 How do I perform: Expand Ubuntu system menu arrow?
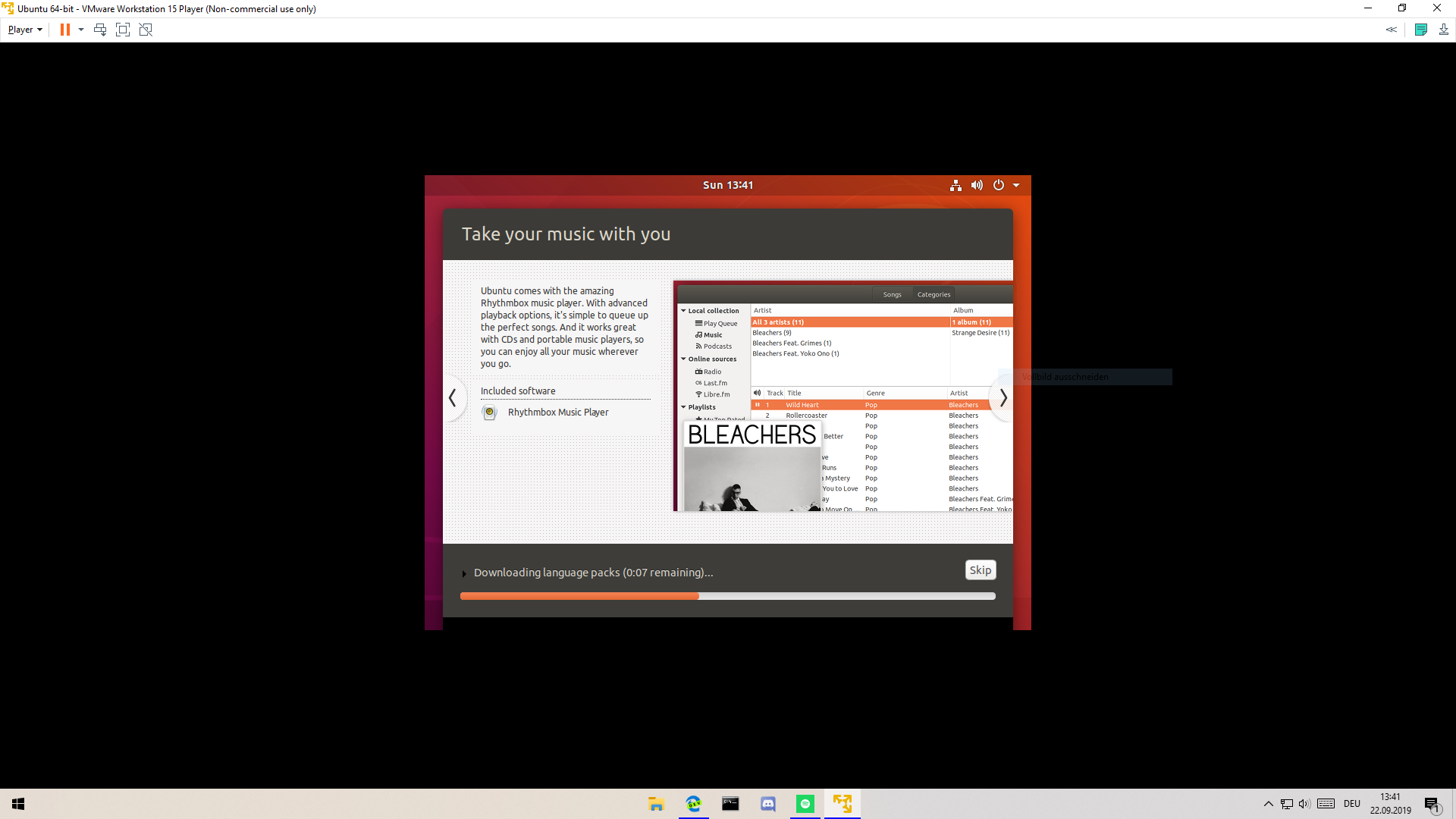(1016, 185)
